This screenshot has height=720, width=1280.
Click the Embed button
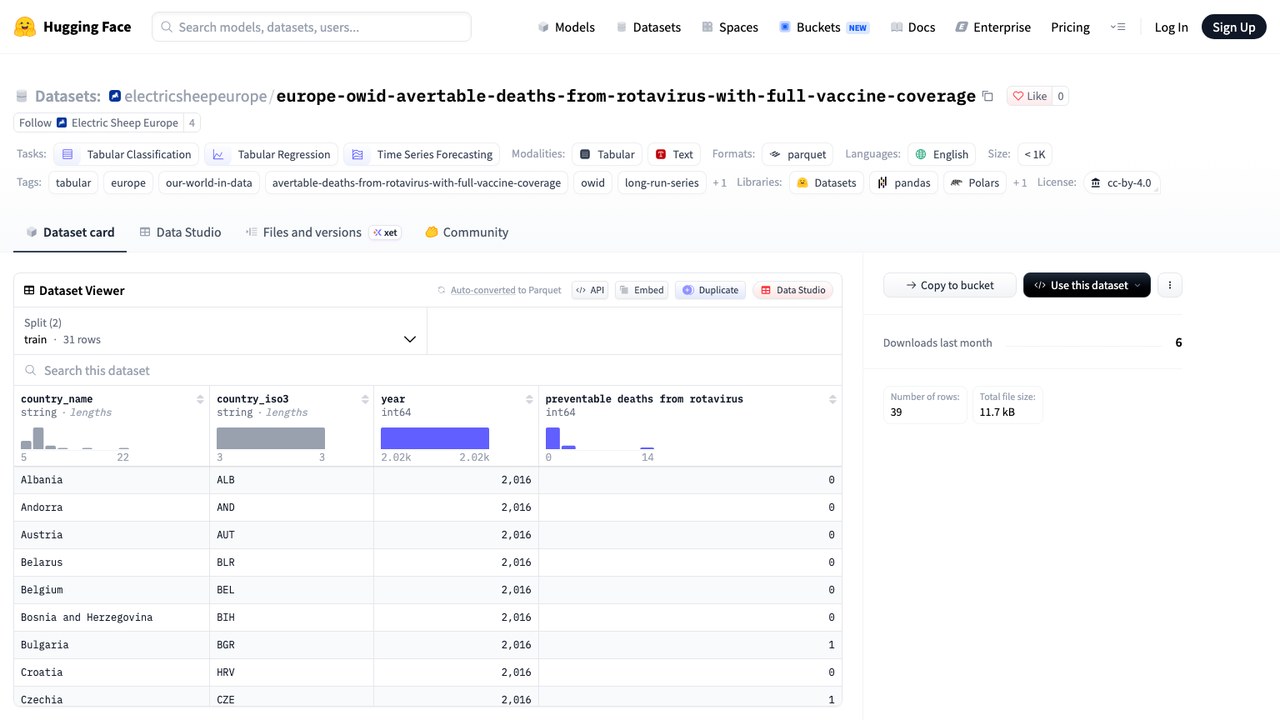click(x=641, y=290)
